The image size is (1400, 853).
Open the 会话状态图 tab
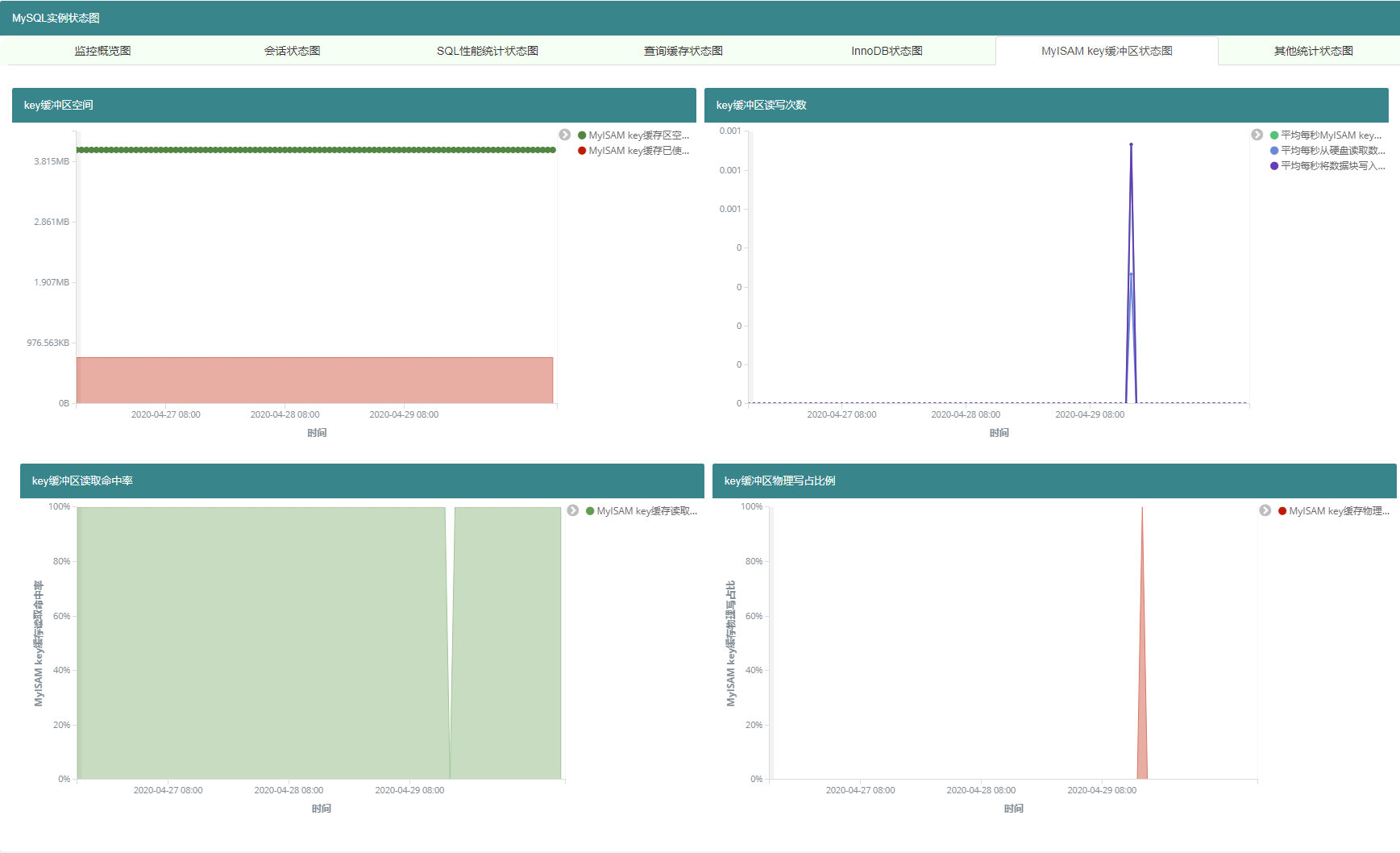tap(292, 51)
